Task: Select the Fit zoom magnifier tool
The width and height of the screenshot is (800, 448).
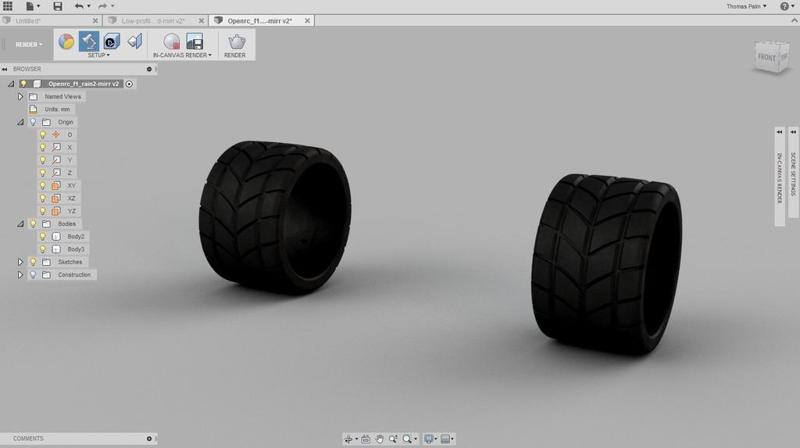Action: pyautogui.click(x=407, y=439)
